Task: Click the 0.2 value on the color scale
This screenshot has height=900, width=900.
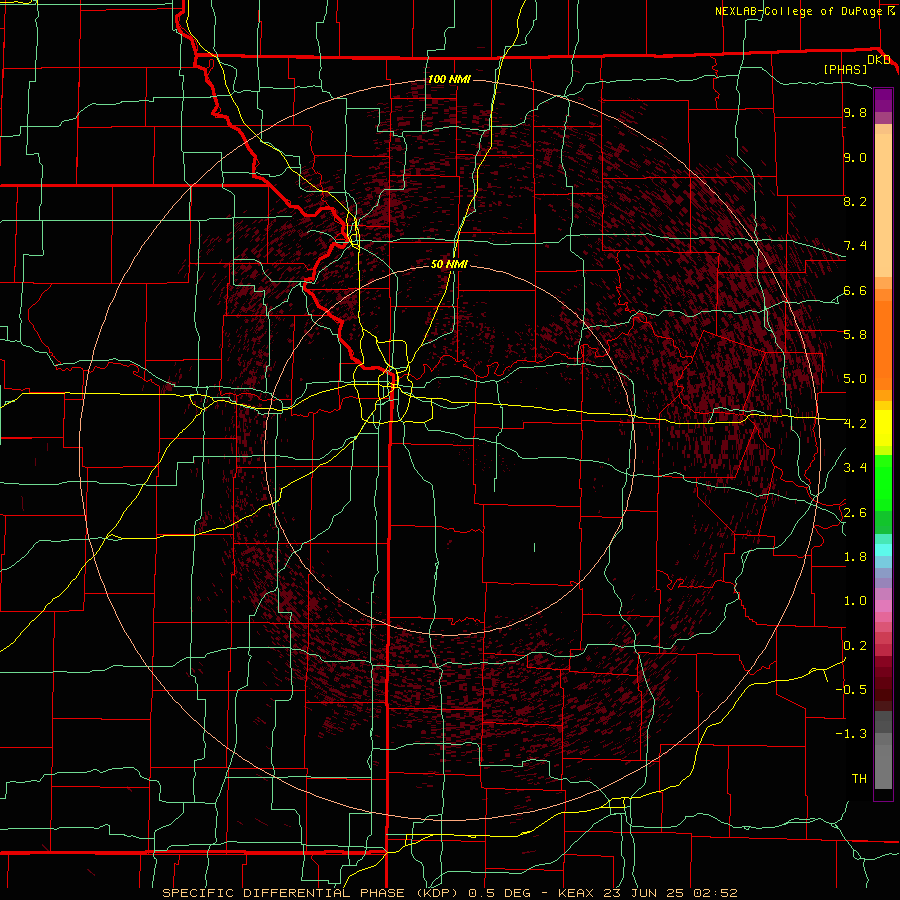Action: pos(855,645)
